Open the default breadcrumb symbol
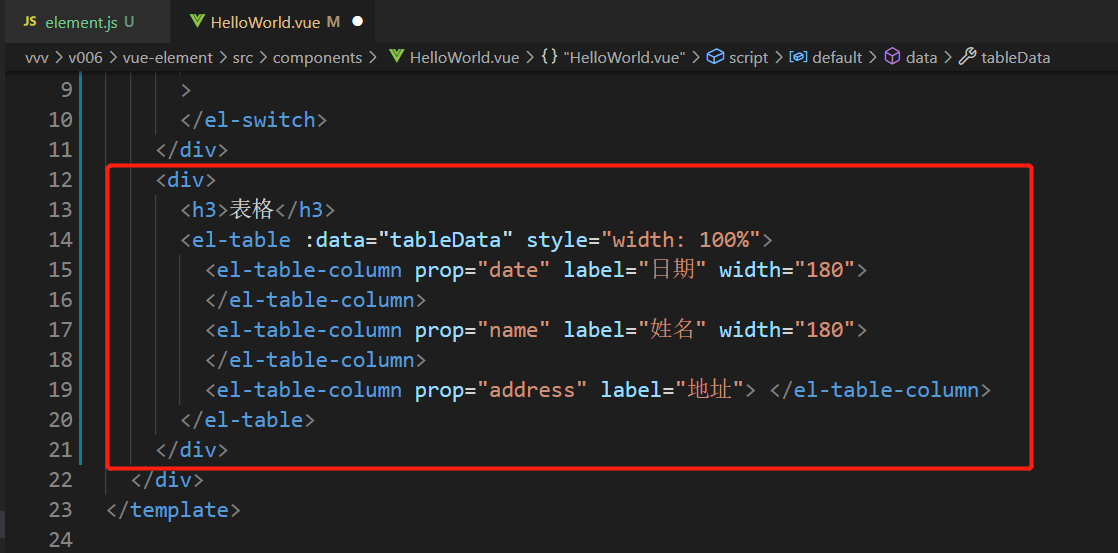Viewport: 1118px width, 553px height. pyautogui.click(x=838, y=58)
